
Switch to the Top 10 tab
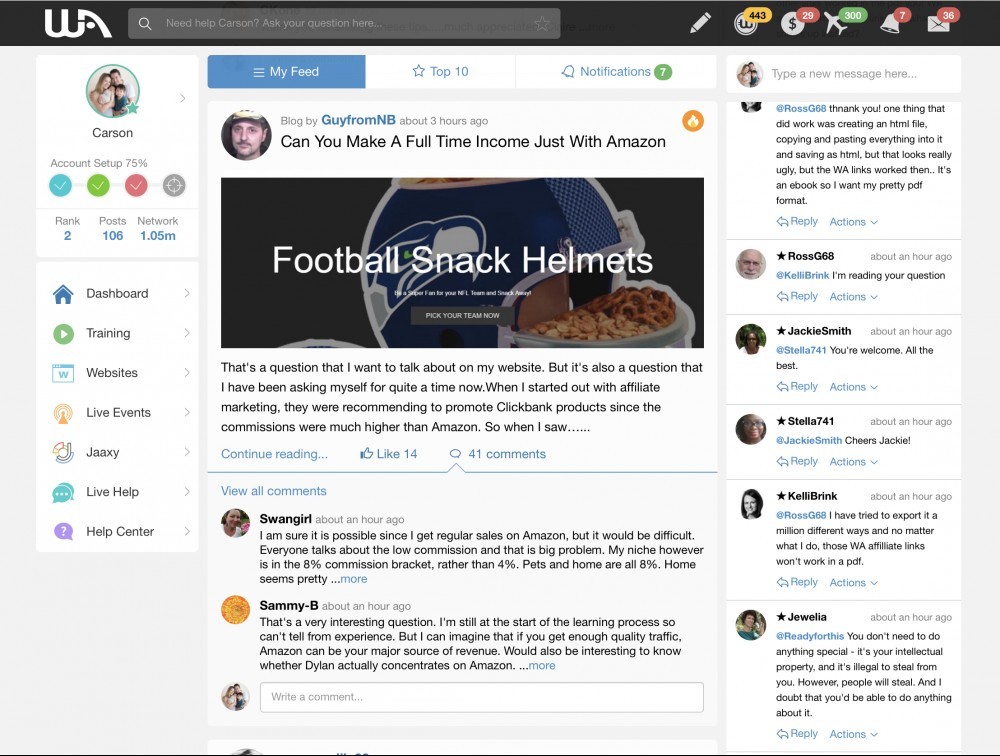click(440, 71)
